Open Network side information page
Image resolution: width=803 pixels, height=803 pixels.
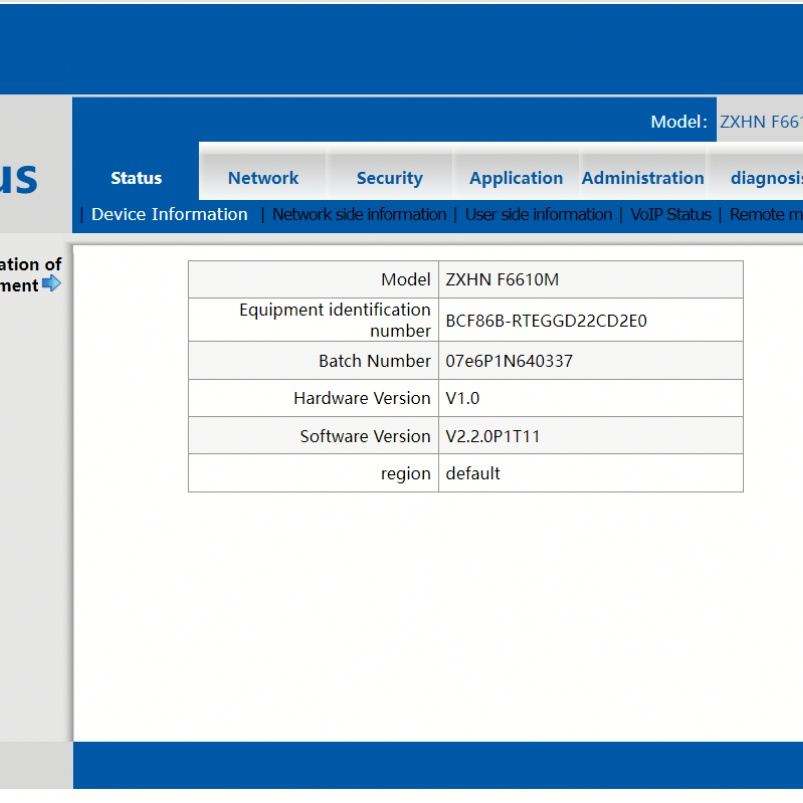[359, 214]
